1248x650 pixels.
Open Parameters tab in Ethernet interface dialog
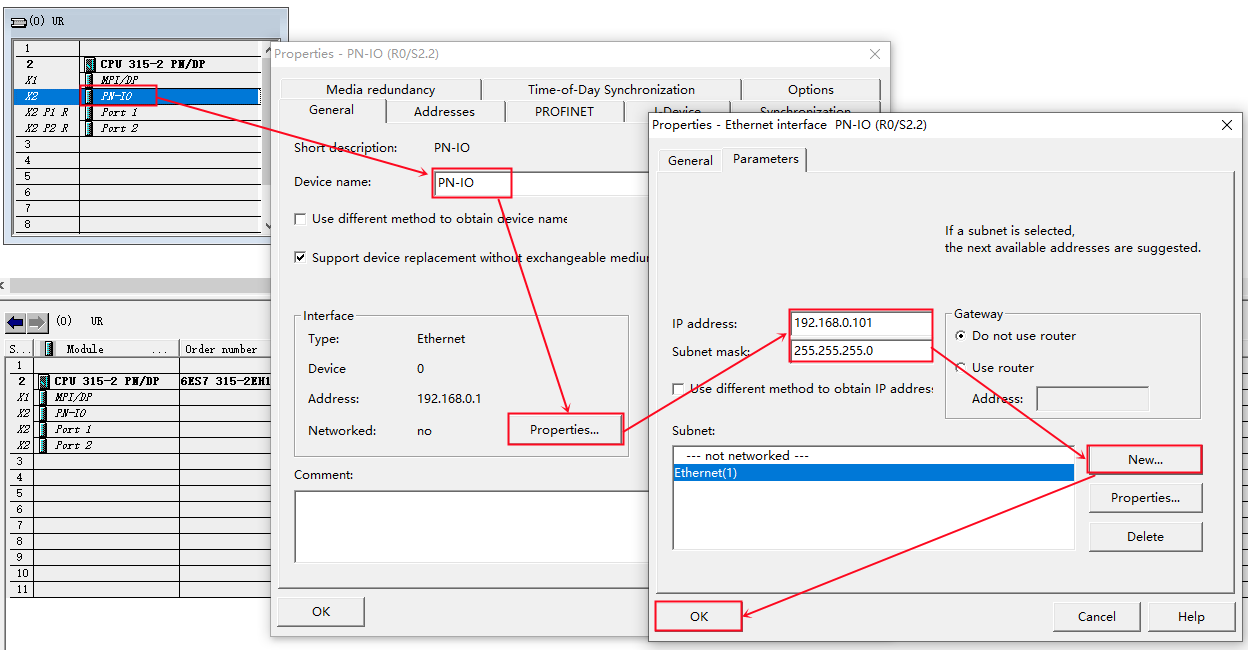click(x=765, y=159)
